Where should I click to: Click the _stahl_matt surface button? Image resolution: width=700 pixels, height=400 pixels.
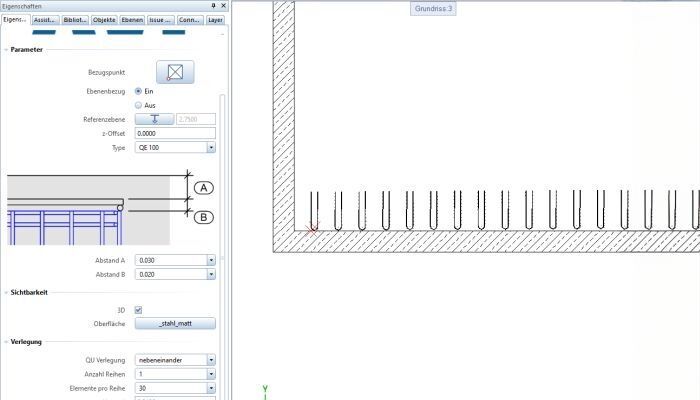click(x=175, y=324)
